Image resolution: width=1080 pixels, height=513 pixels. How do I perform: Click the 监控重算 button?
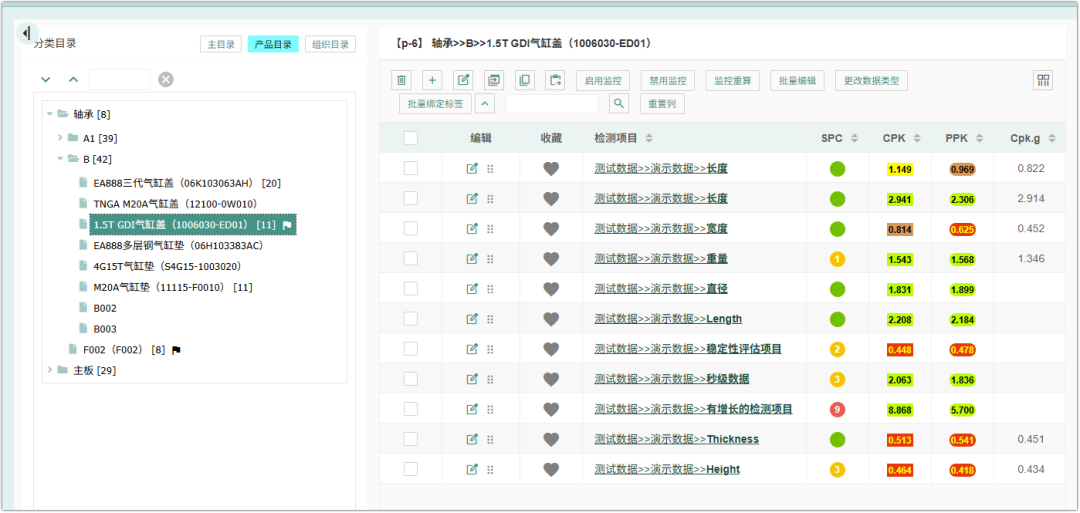point(732,81)
